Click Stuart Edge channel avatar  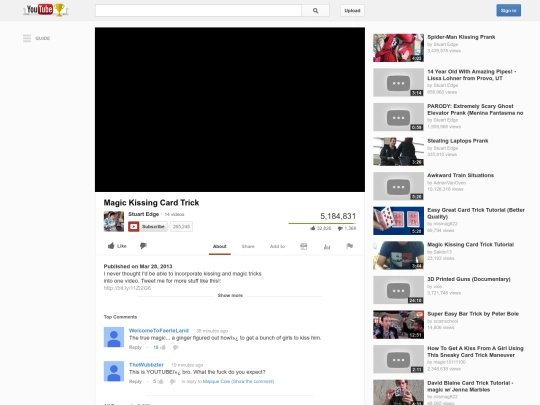(x=114, y=221)
